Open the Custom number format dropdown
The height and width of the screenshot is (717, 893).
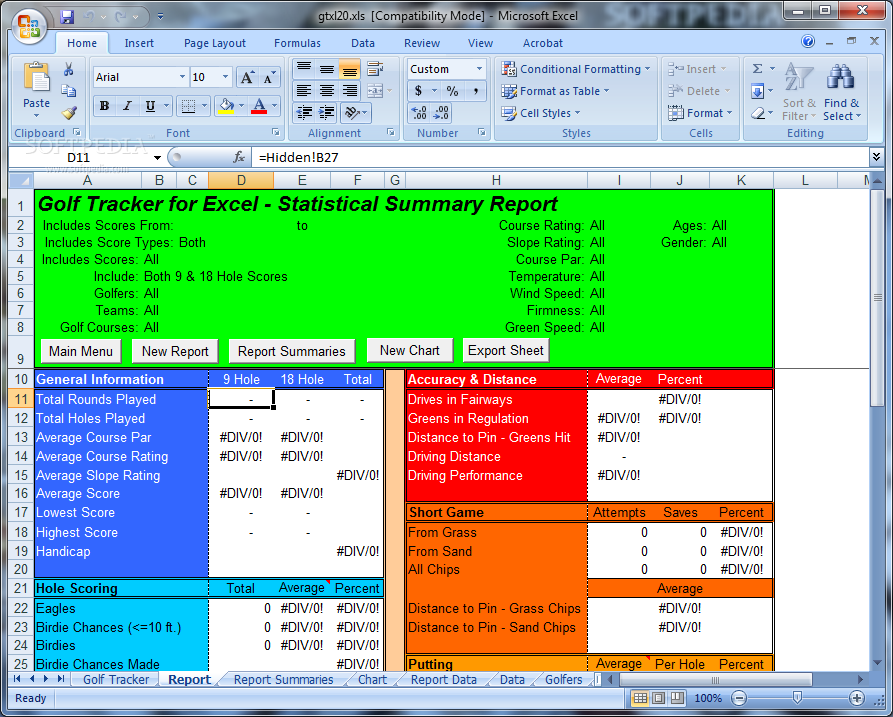480,69
